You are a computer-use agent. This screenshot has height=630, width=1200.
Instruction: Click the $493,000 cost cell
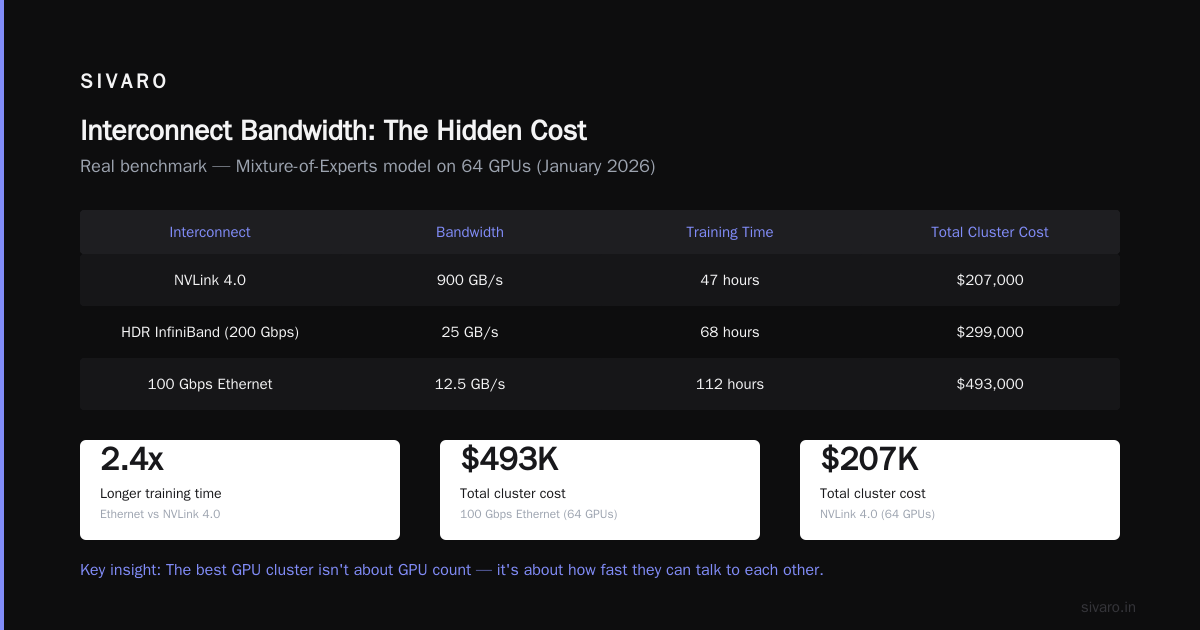click(990, 384)
